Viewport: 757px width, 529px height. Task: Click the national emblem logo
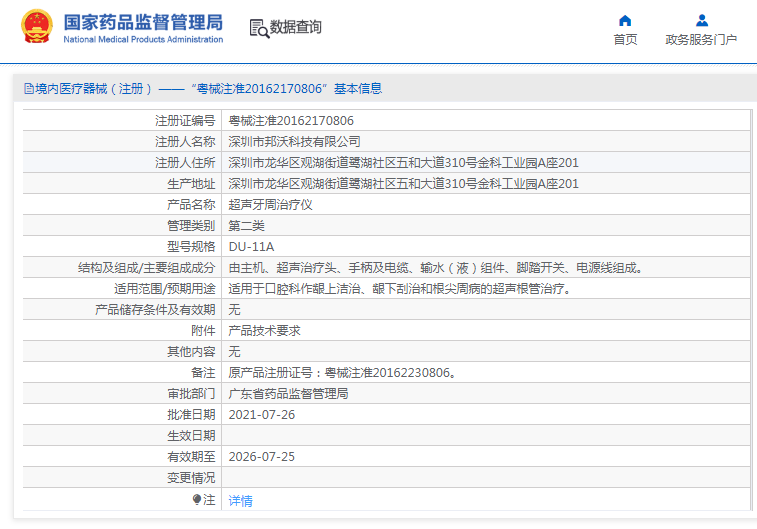tap(37, 27)
